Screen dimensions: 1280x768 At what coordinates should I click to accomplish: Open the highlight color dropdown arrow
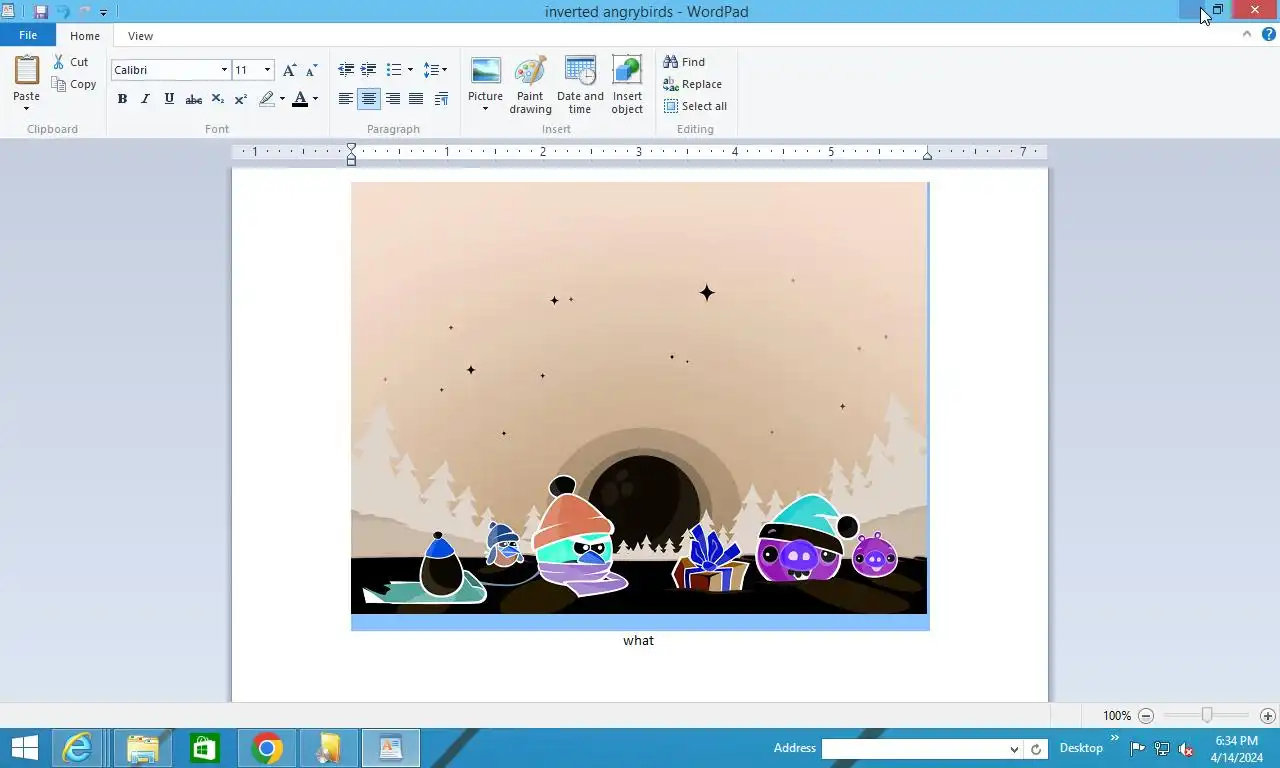point(282,99)
